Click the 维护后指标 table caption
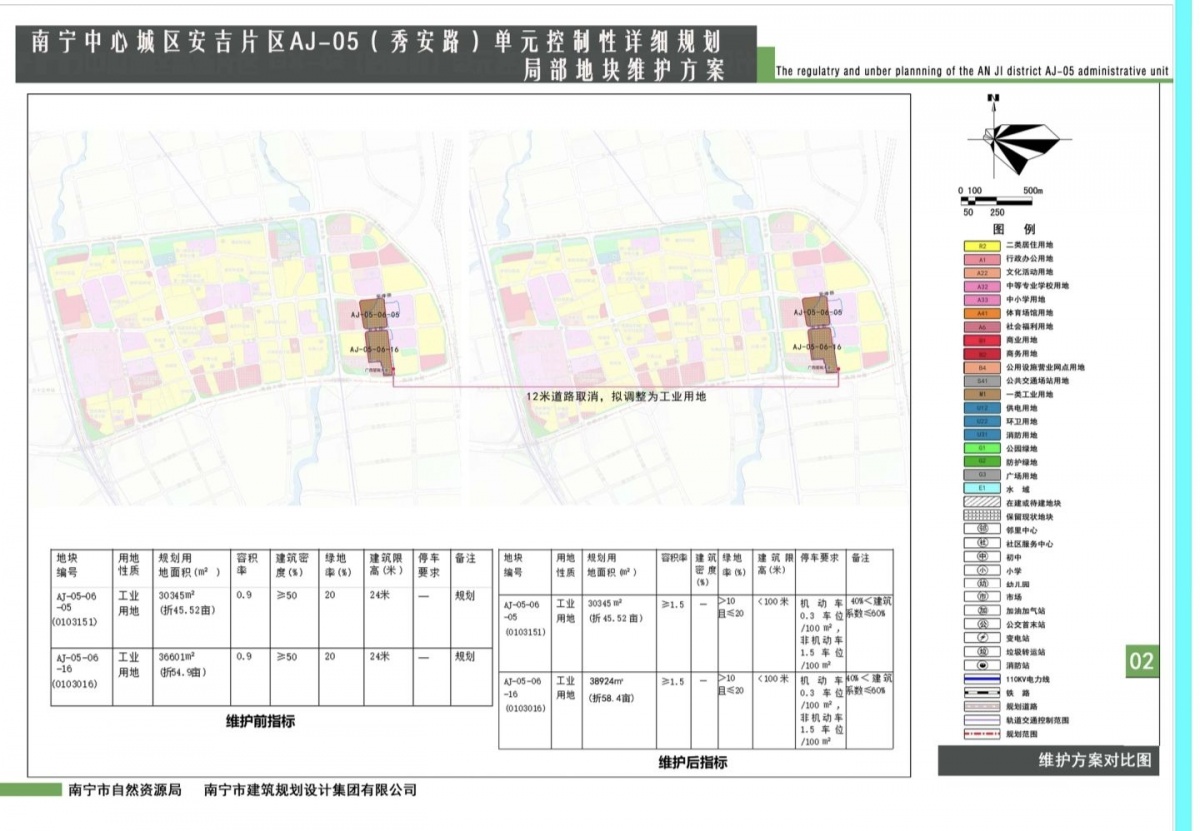This screenshot has width=1200, height=831. (x=693, y=762)
